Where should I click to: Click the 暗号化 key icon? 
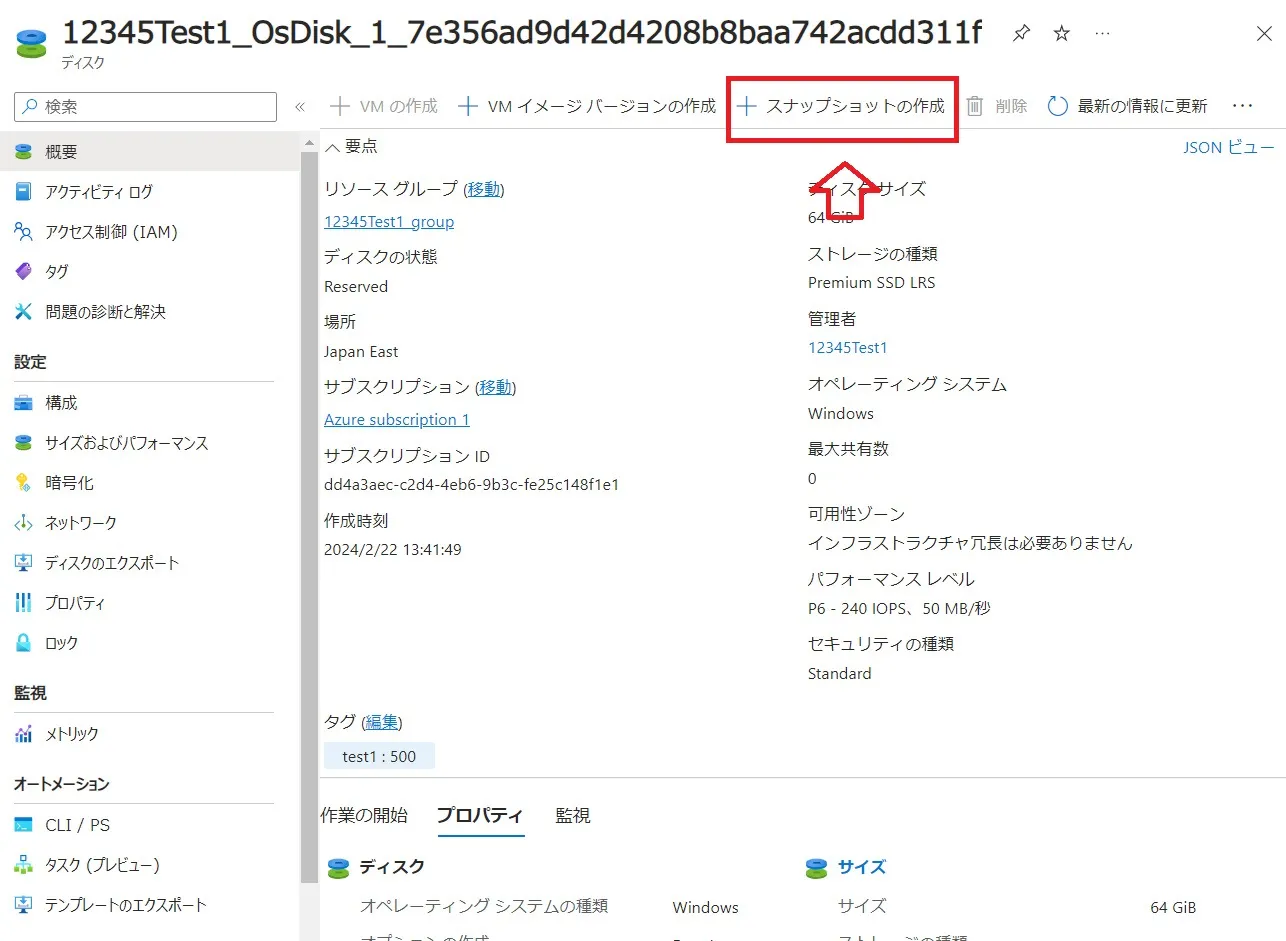click(24, 483)
